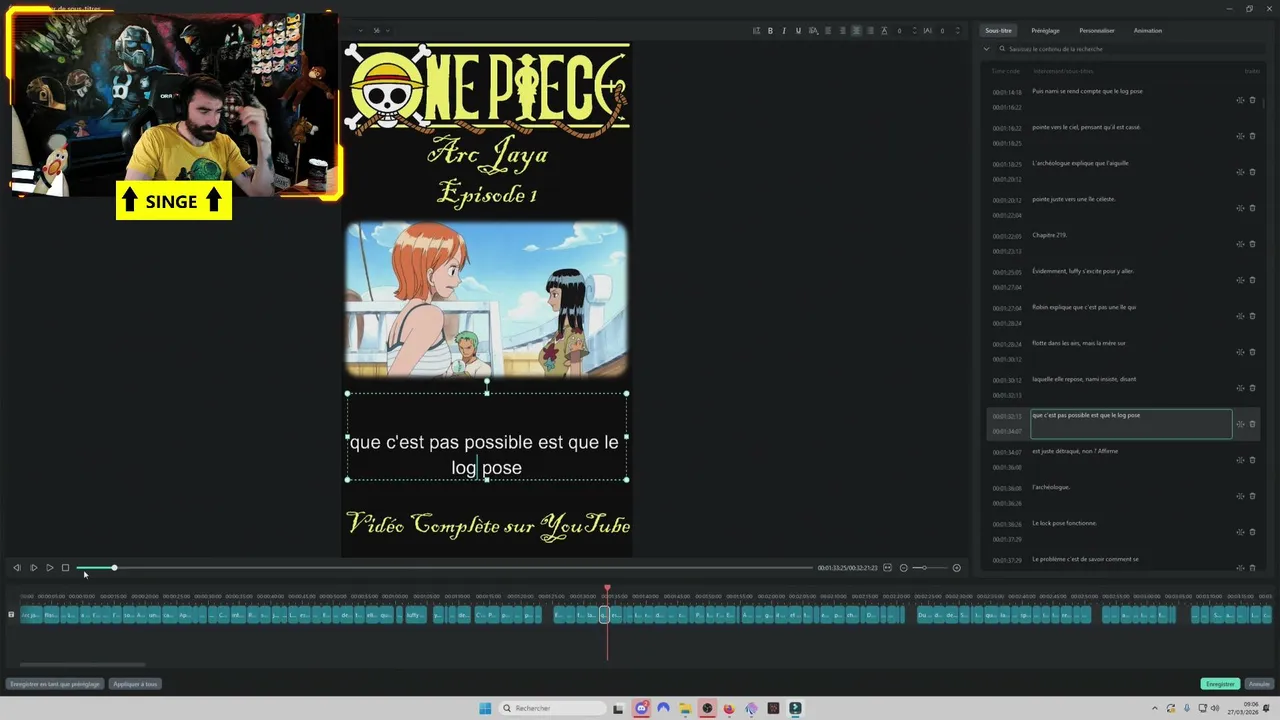Image resolution: width=1280 pixels, height=720 pixels.
Task: Delete subtitle 'laquelle elle repose, nami insiste'
Action: pyautogui.click(x=1252, y=388)
